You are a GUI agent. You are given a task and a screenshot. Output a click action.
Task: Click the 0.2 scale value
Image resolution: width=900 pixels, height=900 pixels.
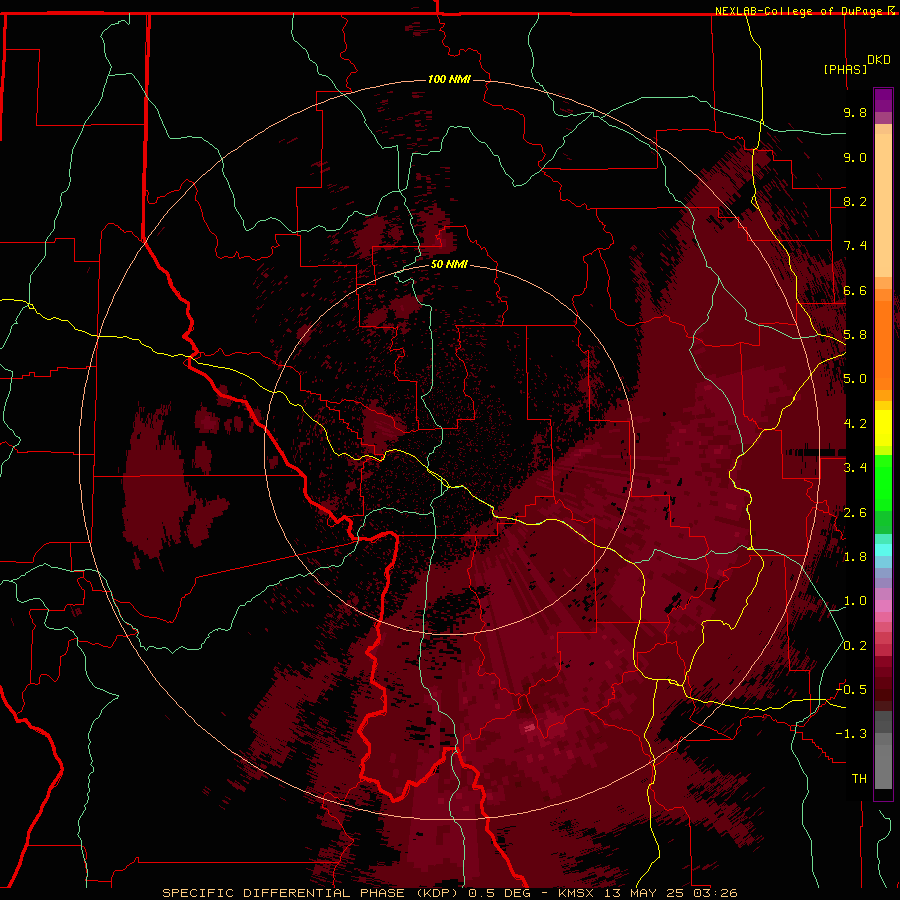coord(855,646)
